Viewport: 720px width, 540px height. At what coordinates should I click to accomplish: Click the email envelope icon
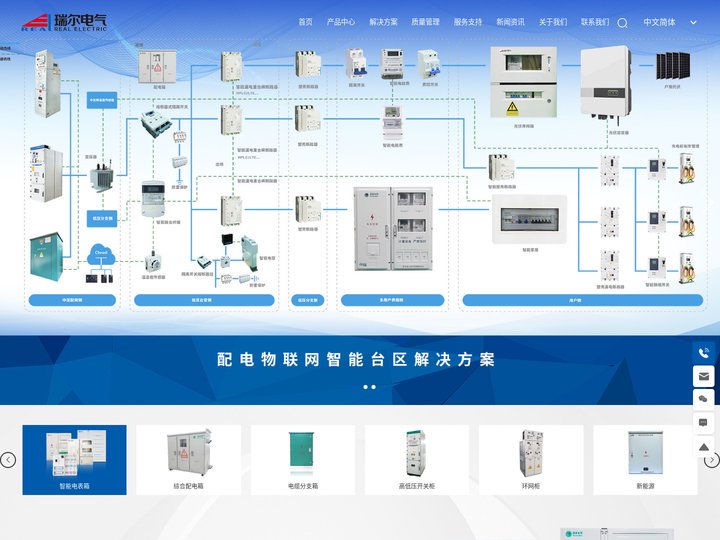[703, 377]
